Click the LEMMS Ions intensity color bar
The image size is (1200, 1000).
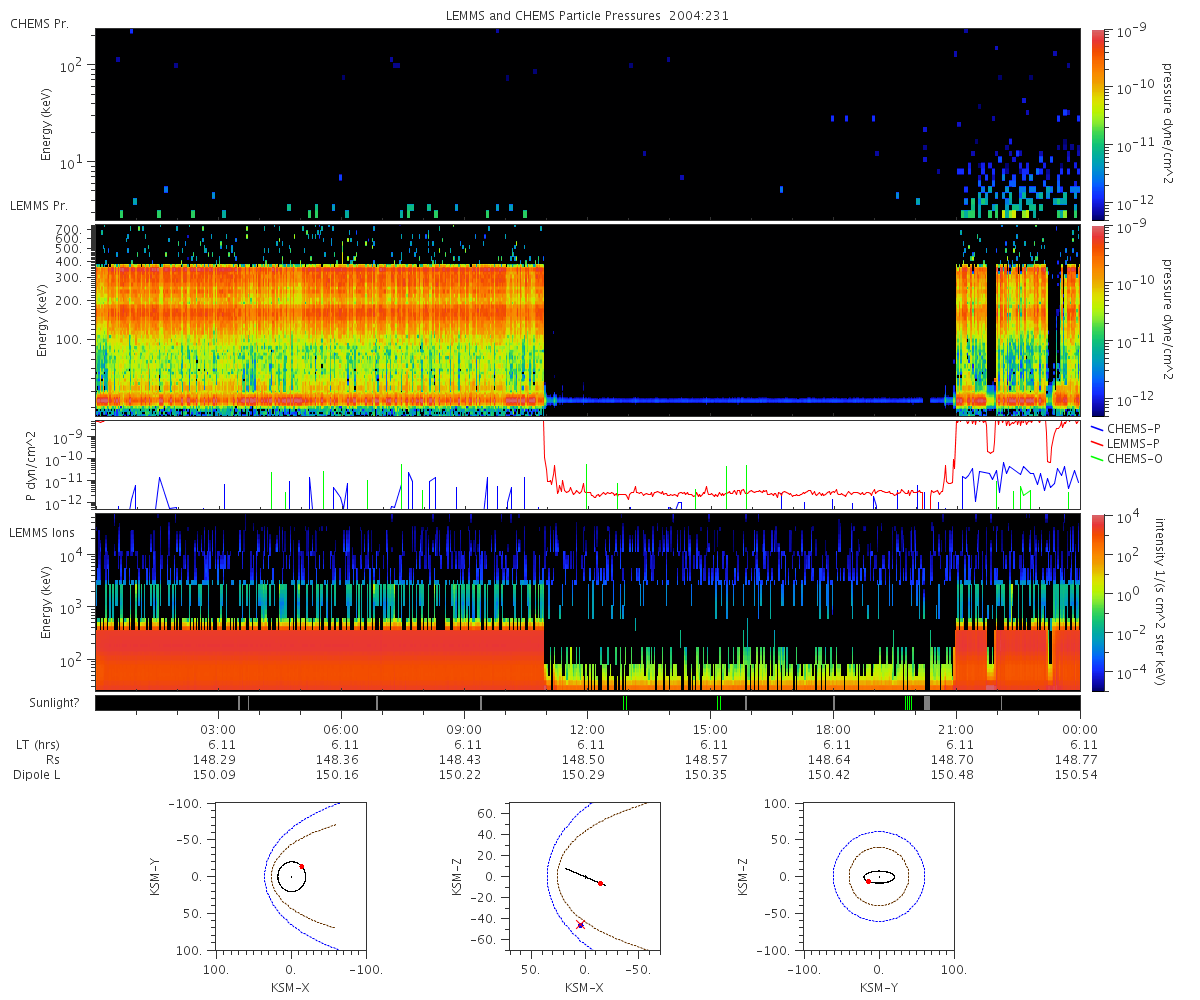click(x=1097, y=602)
